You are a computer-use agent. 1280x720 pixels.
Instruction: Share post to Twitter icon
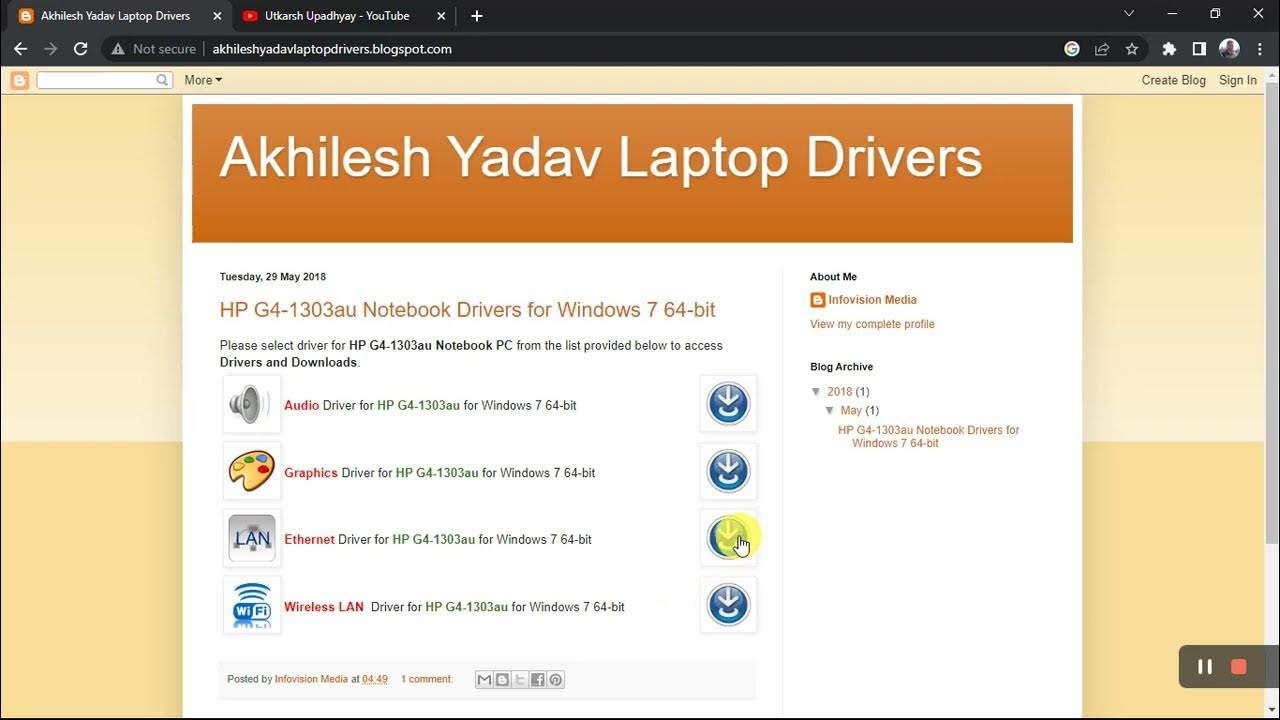point(520,679)
